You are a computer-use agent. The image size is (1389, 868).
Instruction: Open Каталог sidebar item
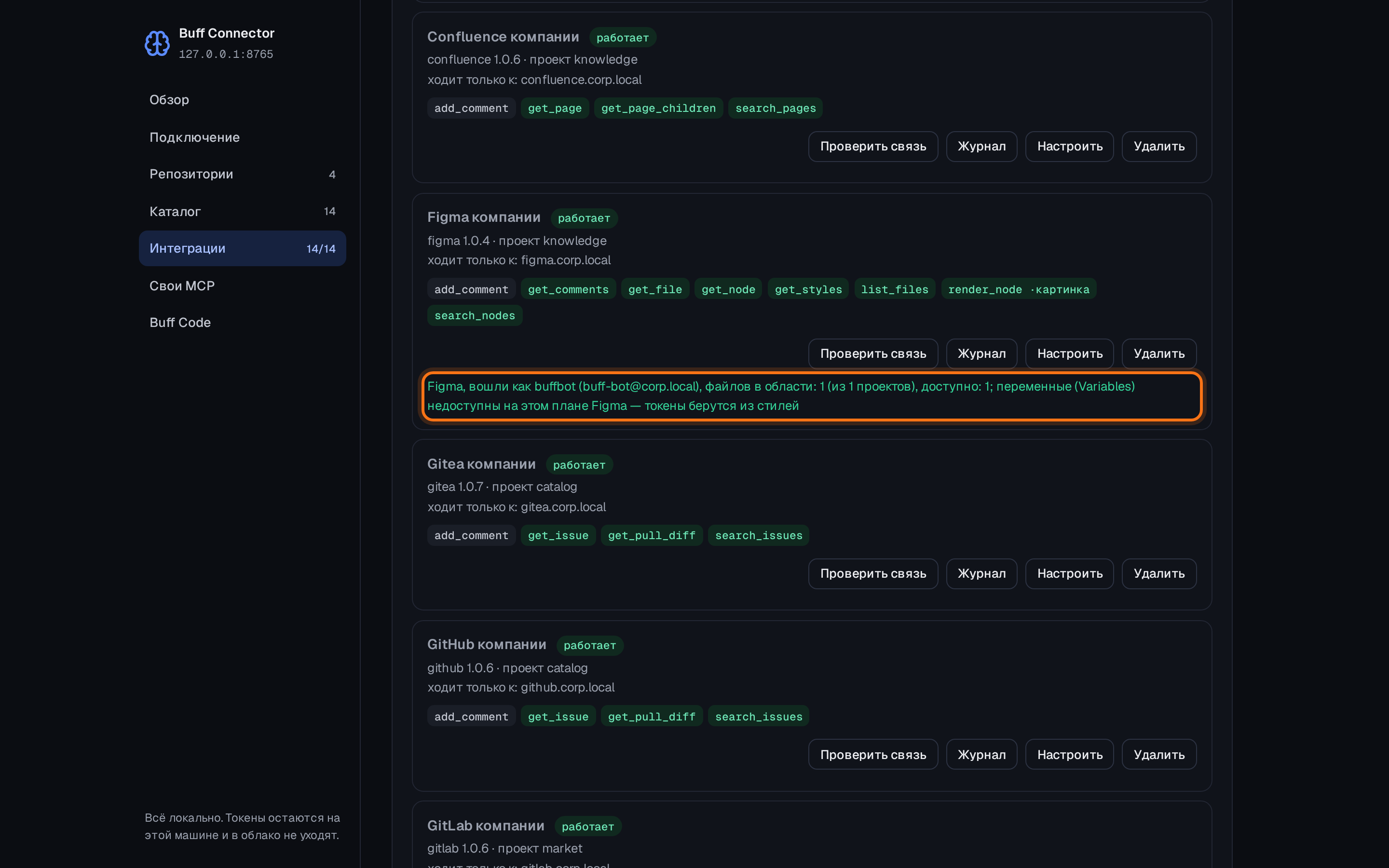click(x=242, y=211)
